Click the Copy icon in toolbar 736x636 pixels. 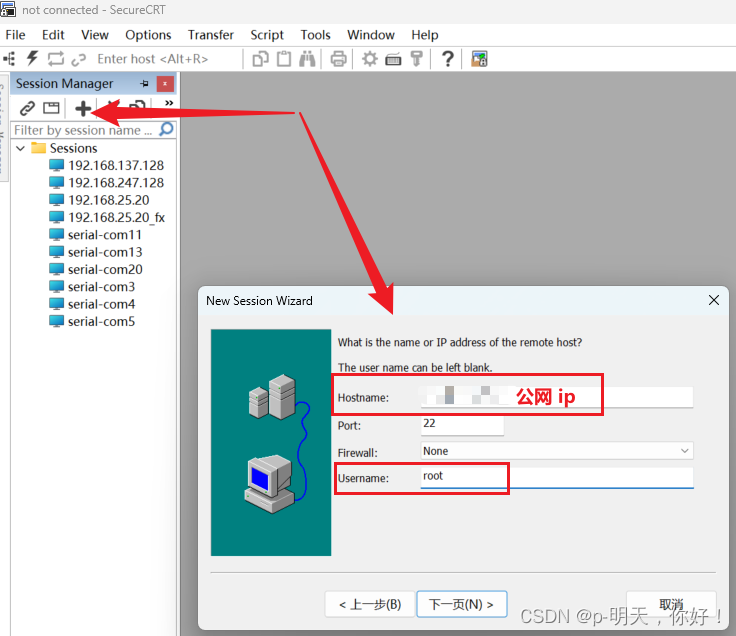pyautogui.click(x=261, y=59)
